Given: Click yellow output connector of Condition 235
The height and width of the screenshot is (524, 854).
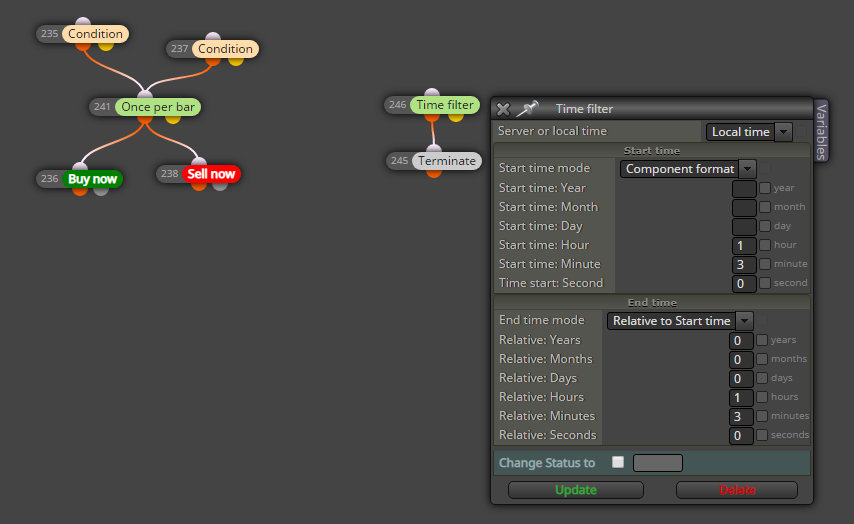Looking at the screenshot, I should [x=106, y=46].
